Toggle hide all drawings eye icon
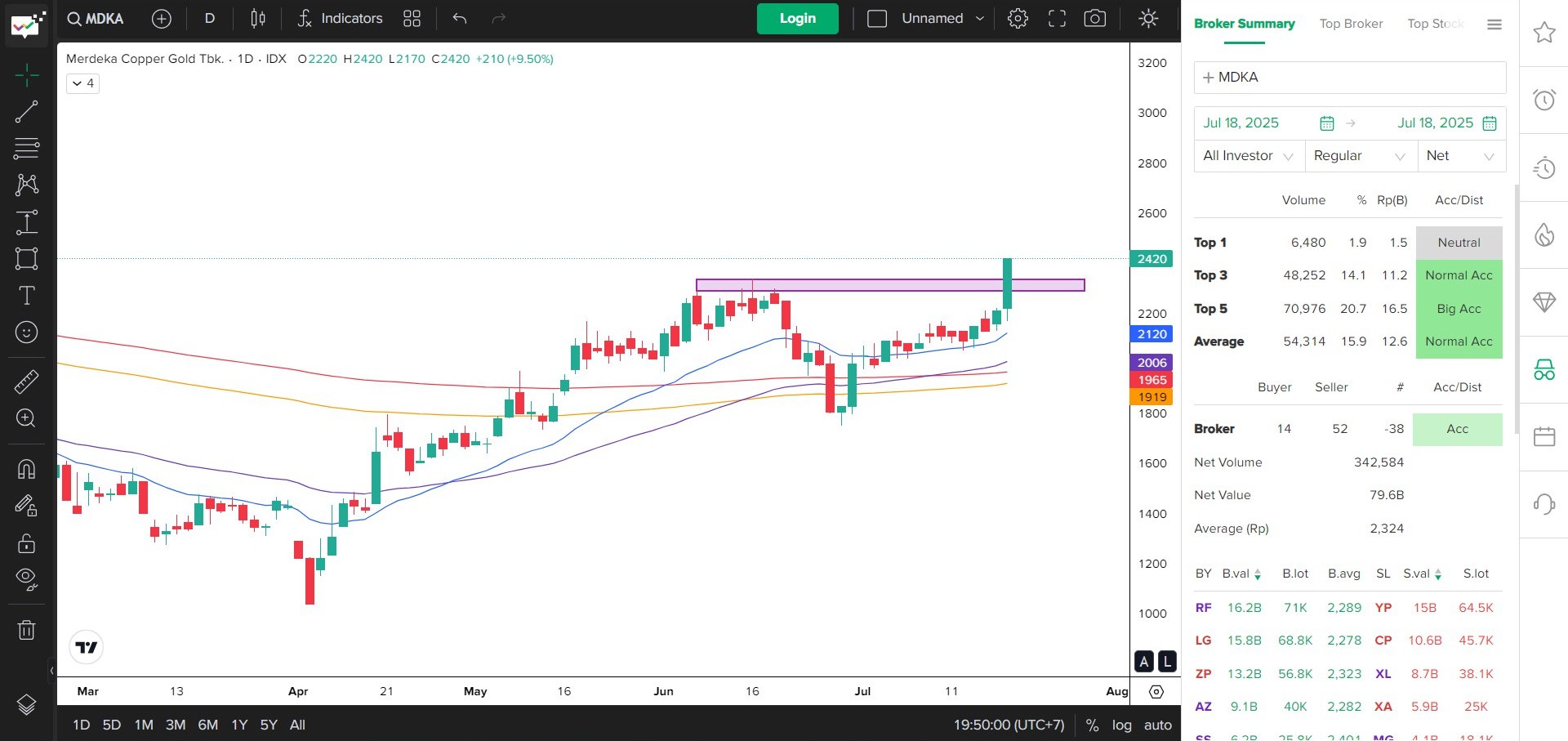 [27, 579]
